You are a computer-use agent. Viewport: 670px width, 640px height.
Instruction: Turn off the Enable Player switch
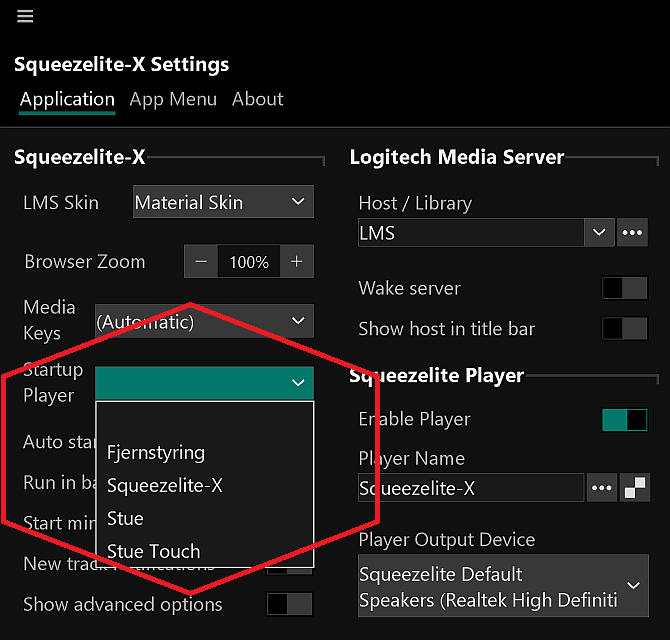coord(624,420)
